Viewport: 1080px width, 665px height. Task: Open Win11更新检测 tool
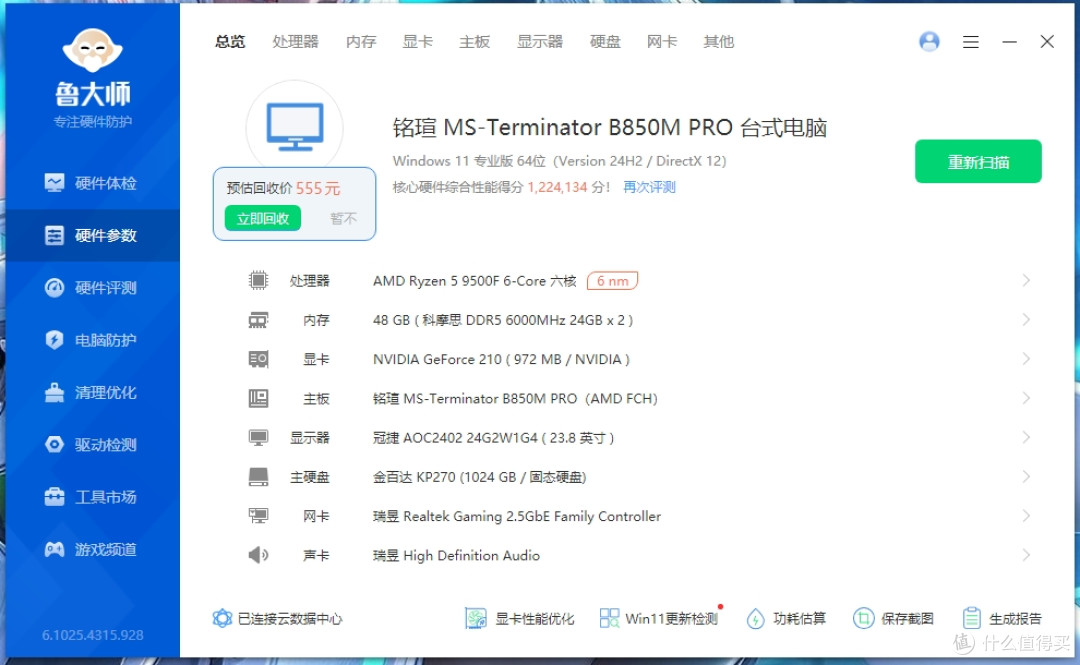(659, 618)
